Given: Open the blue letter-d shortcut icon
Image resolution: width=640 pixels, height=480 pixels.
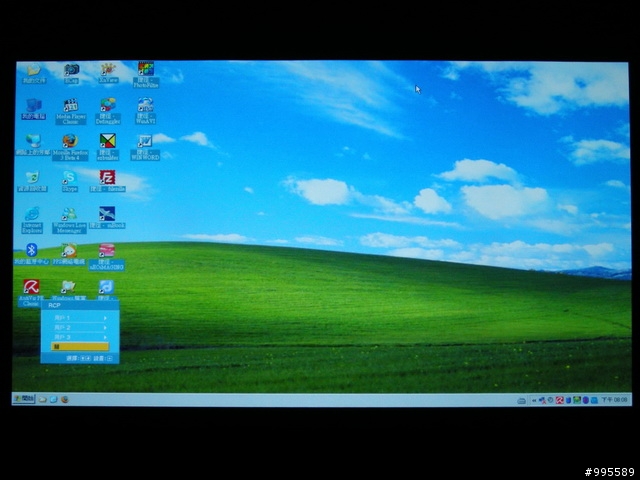Looking at the screenshot, I should 106,290.
